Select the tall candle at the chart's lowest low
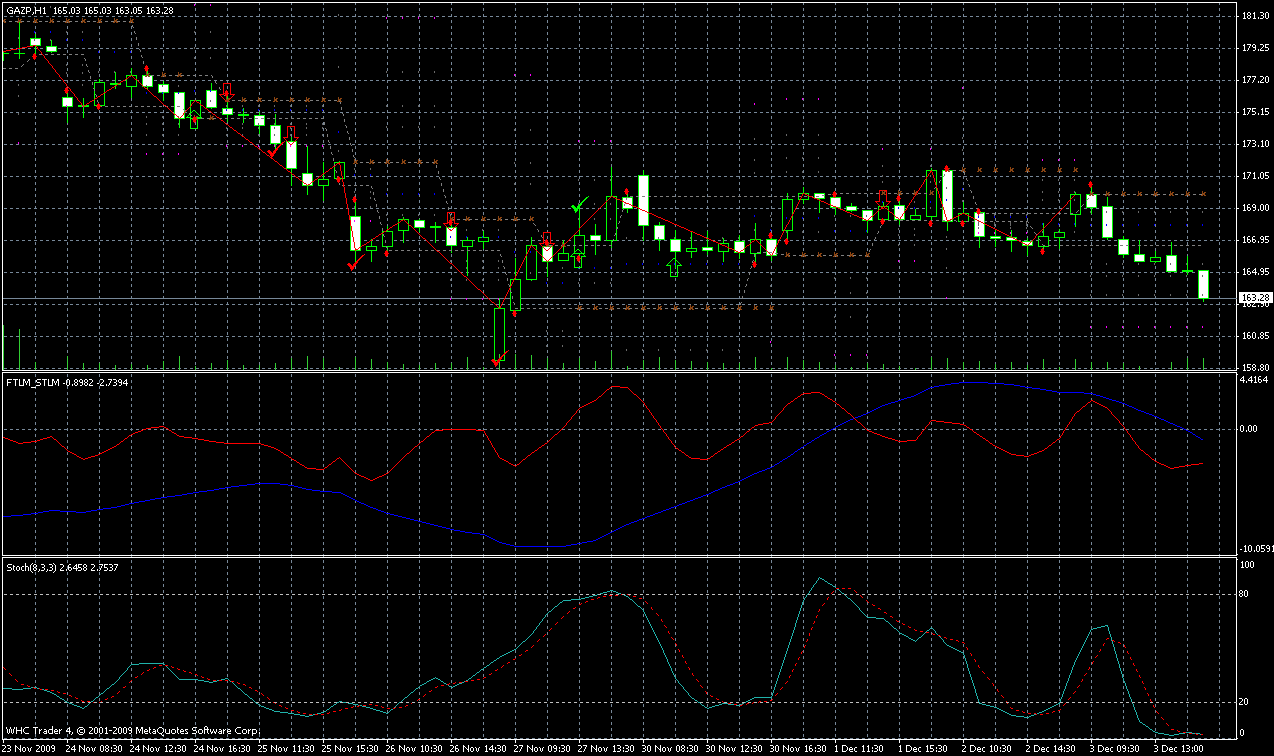This screenshot has height=756, width=1274. click(x=499, y=333)
